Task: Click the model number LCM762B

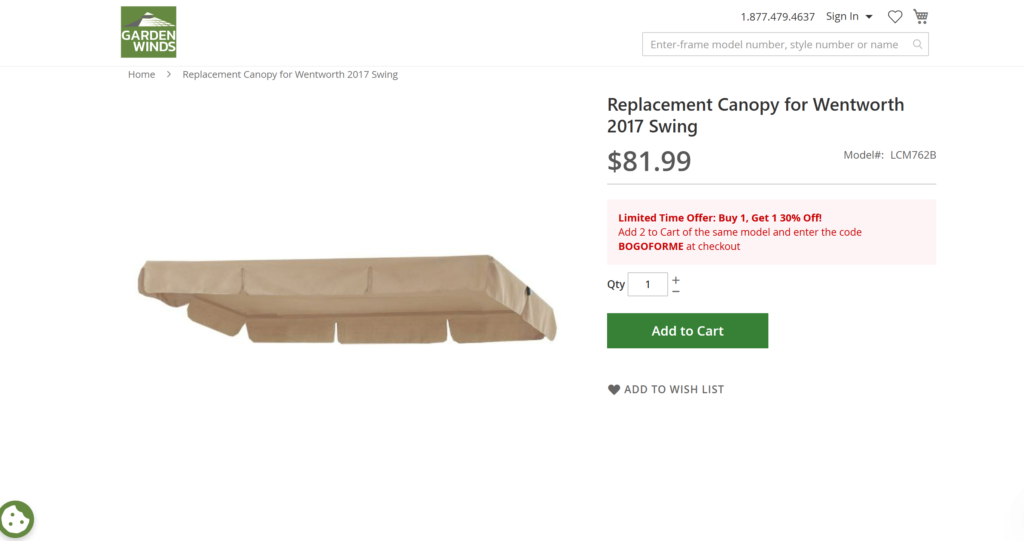Action: [912, 155]
